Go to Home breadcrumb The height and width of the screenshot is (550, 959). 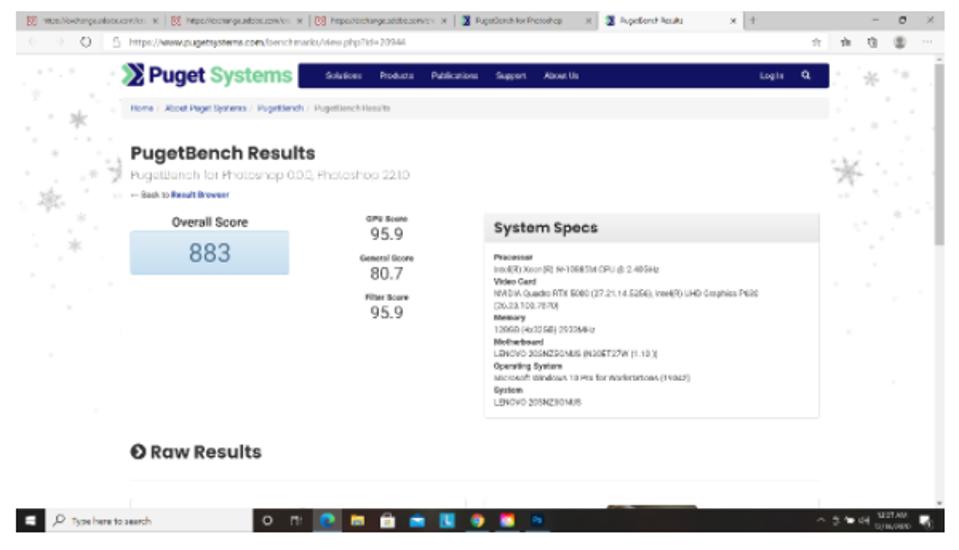click(x=142, y=108)
